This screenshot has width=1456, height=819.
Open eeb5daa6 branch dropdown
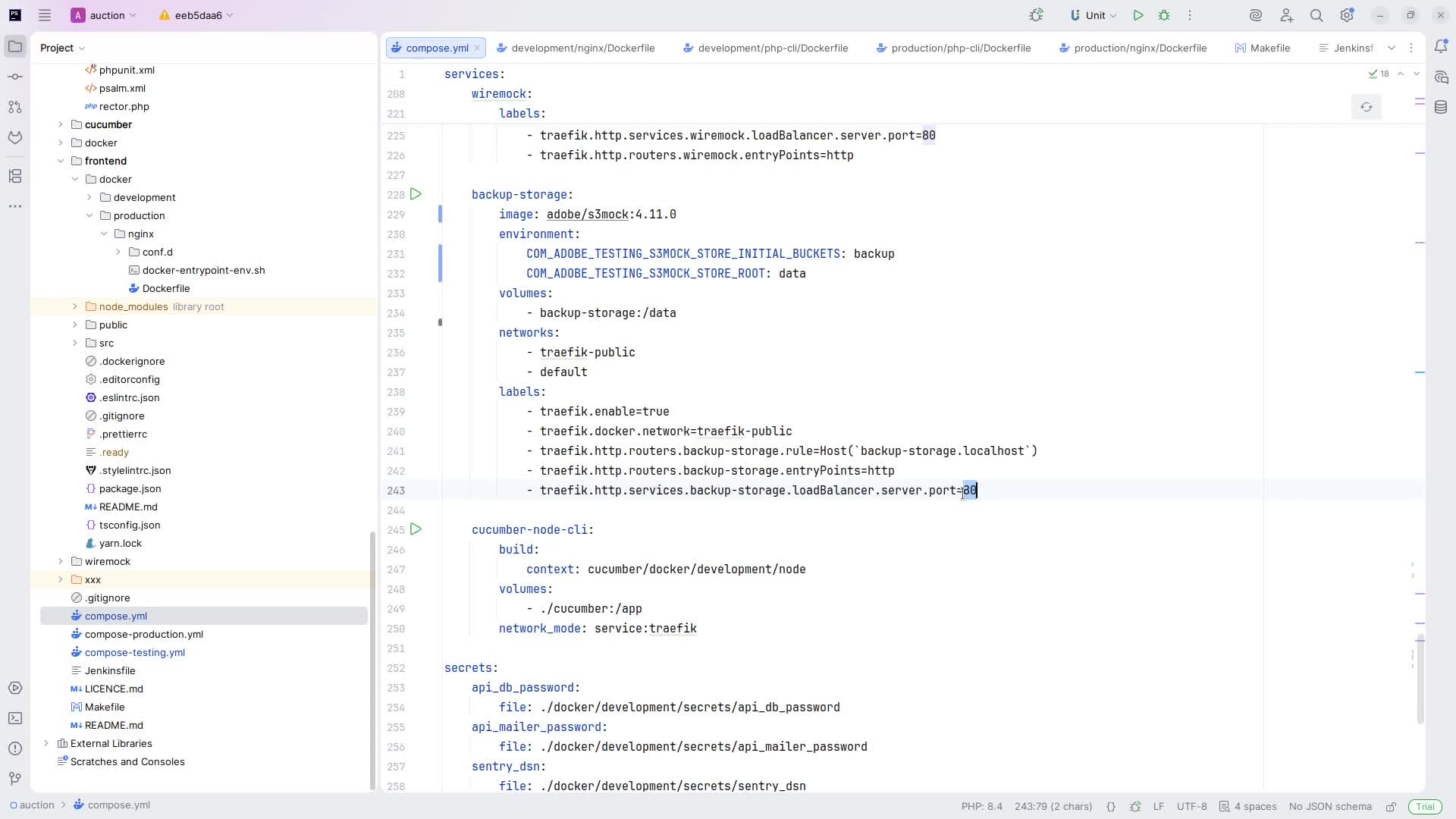(197, 15)
